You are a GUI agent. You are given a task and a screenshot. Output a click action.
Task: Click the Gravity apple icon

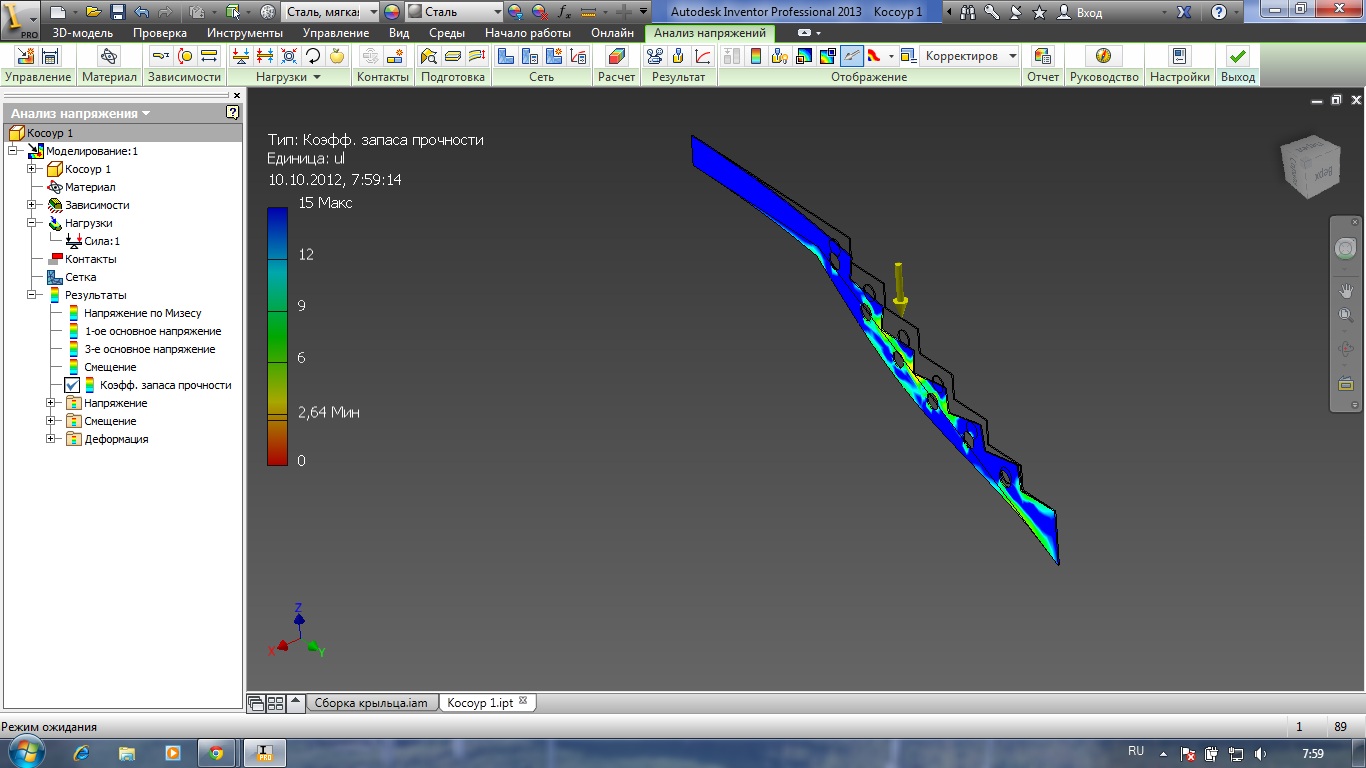[337, 56]
